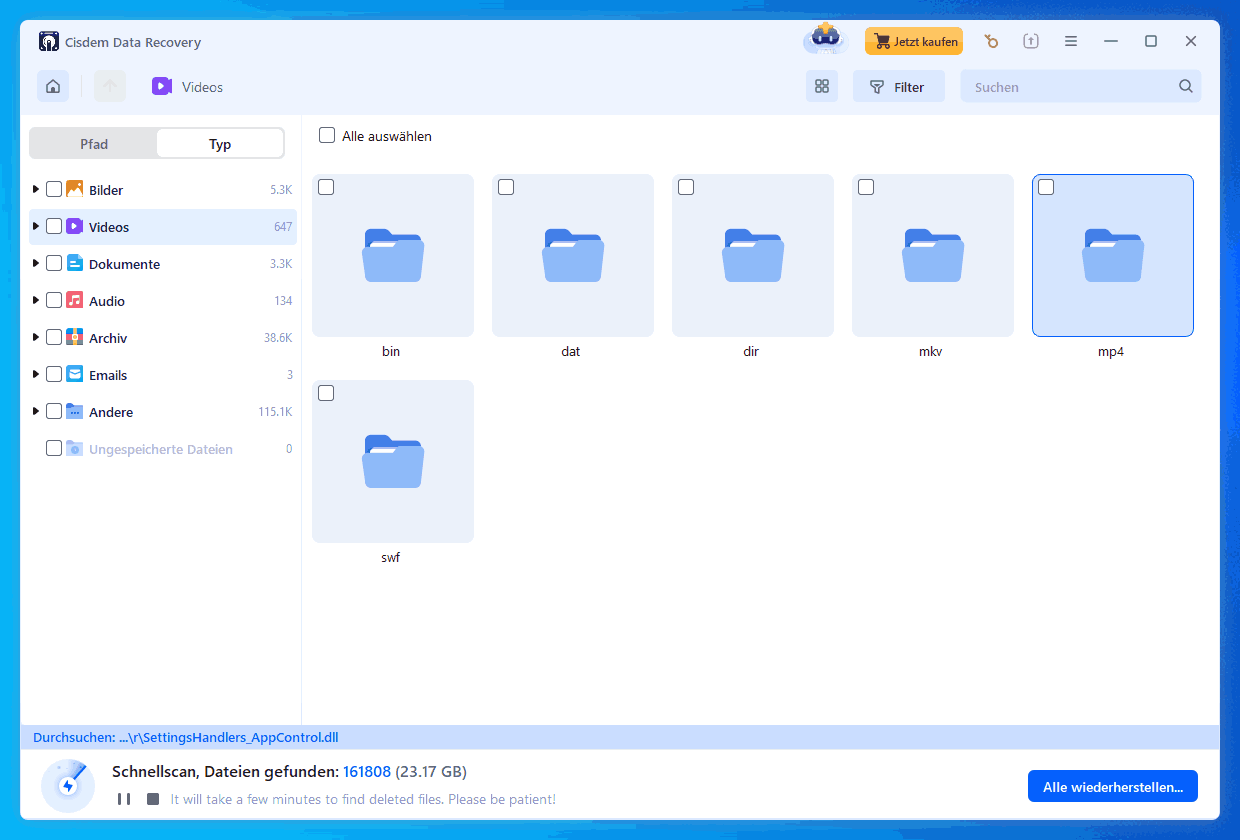Switch to the Pfad tab
The image size is (1240, 840).
coord(94,143)
